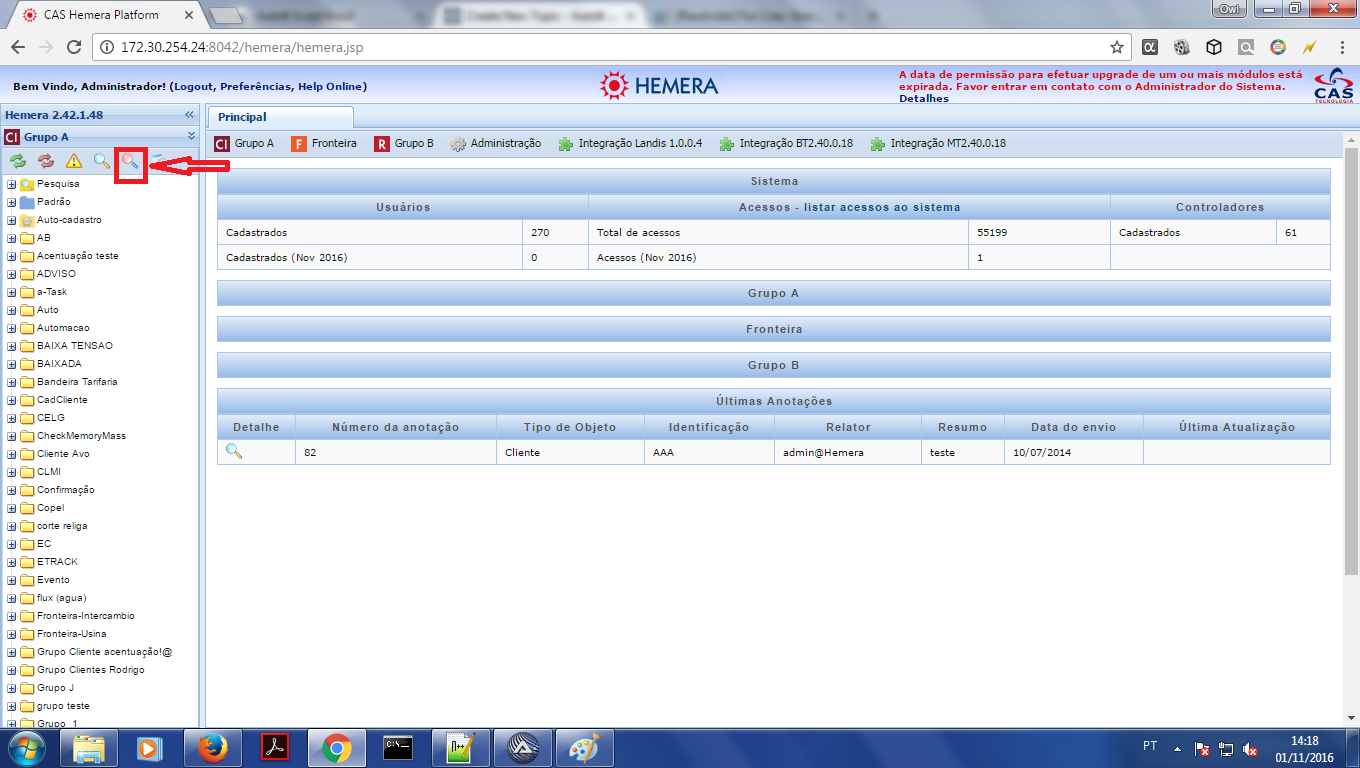Image resolution: width=1360 pixels, height=768 pixels.
Task: Click the Detalhes link in the warning
Action: tap(924, 99)
